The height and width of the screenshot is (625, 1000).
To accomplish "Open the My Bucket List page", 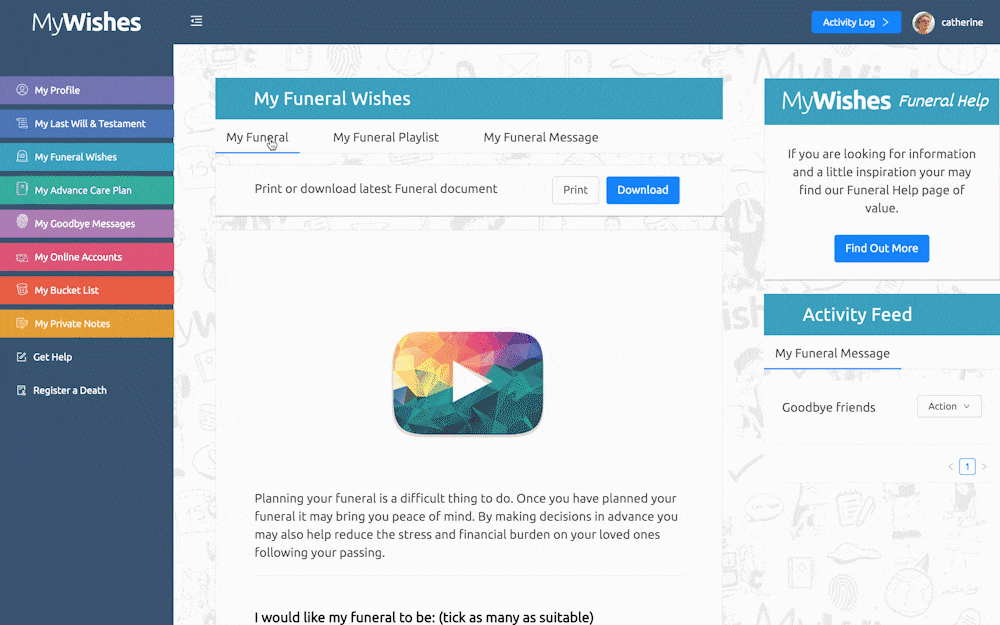I will (87, 290).
